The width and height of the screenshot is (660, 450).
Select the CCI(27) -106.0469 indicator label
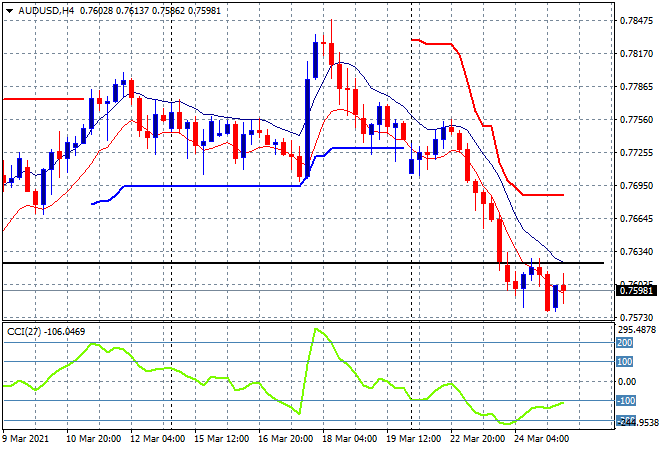coord(46,332)
